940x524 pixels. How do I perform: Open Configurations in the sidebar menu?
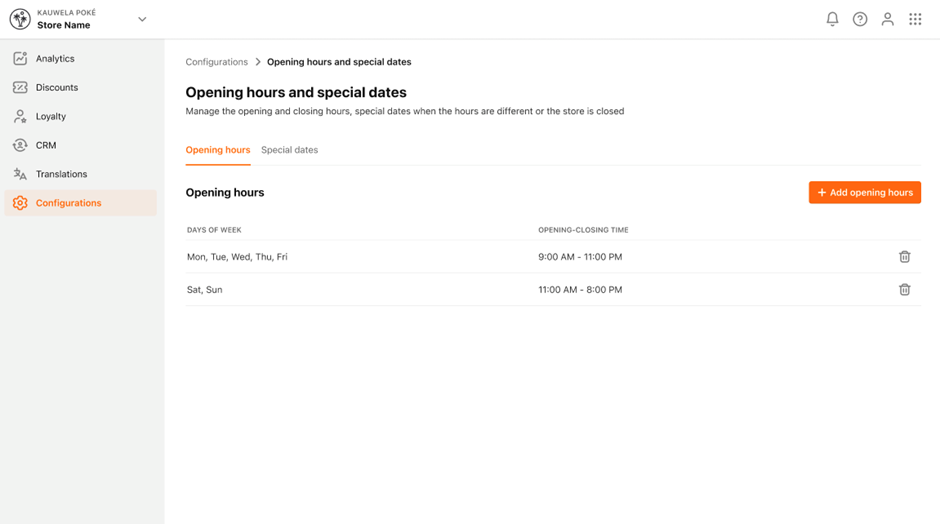[80, 203]
